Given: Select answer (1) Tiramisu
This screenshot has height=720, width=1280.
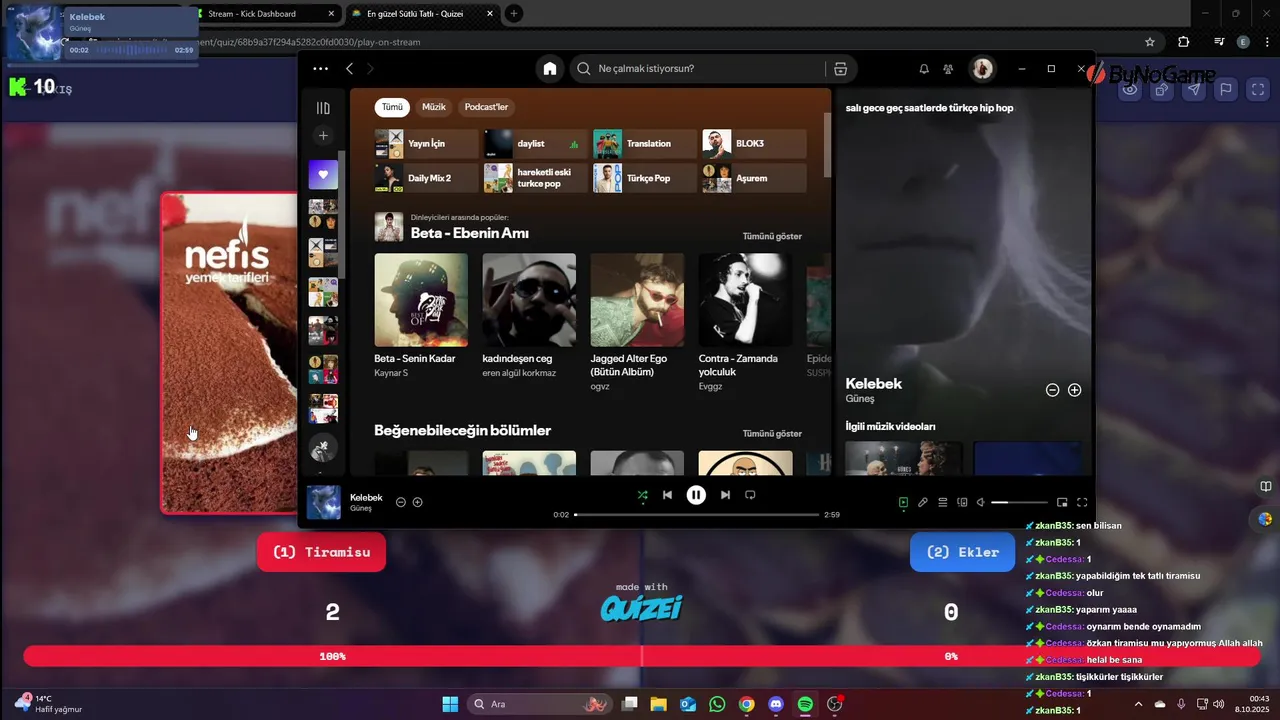Looking at the screenshot, I should [321, 552].
